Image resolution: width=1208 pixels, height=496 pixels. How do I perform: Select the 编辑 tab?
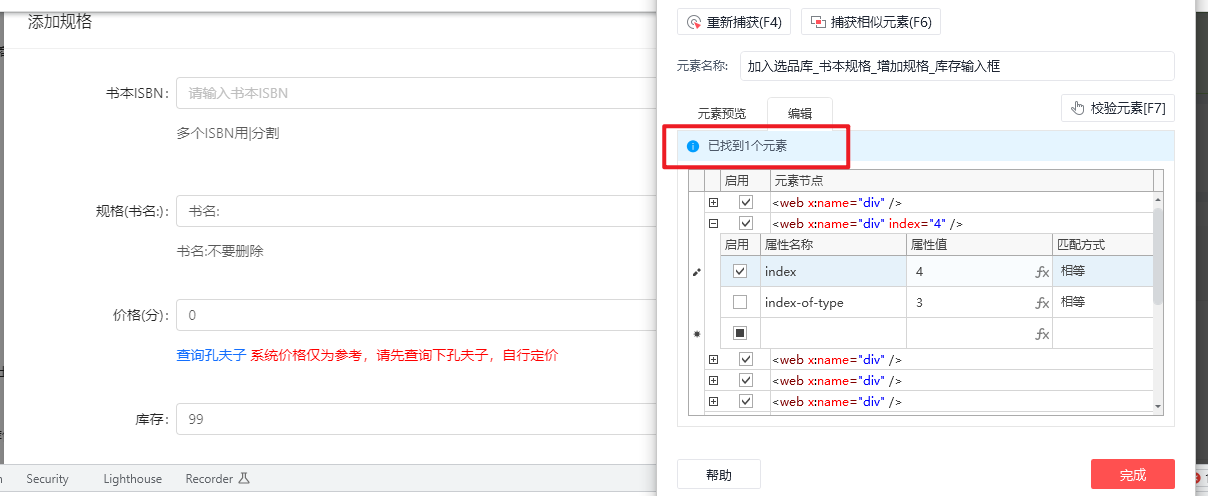(x=800, y=114)
